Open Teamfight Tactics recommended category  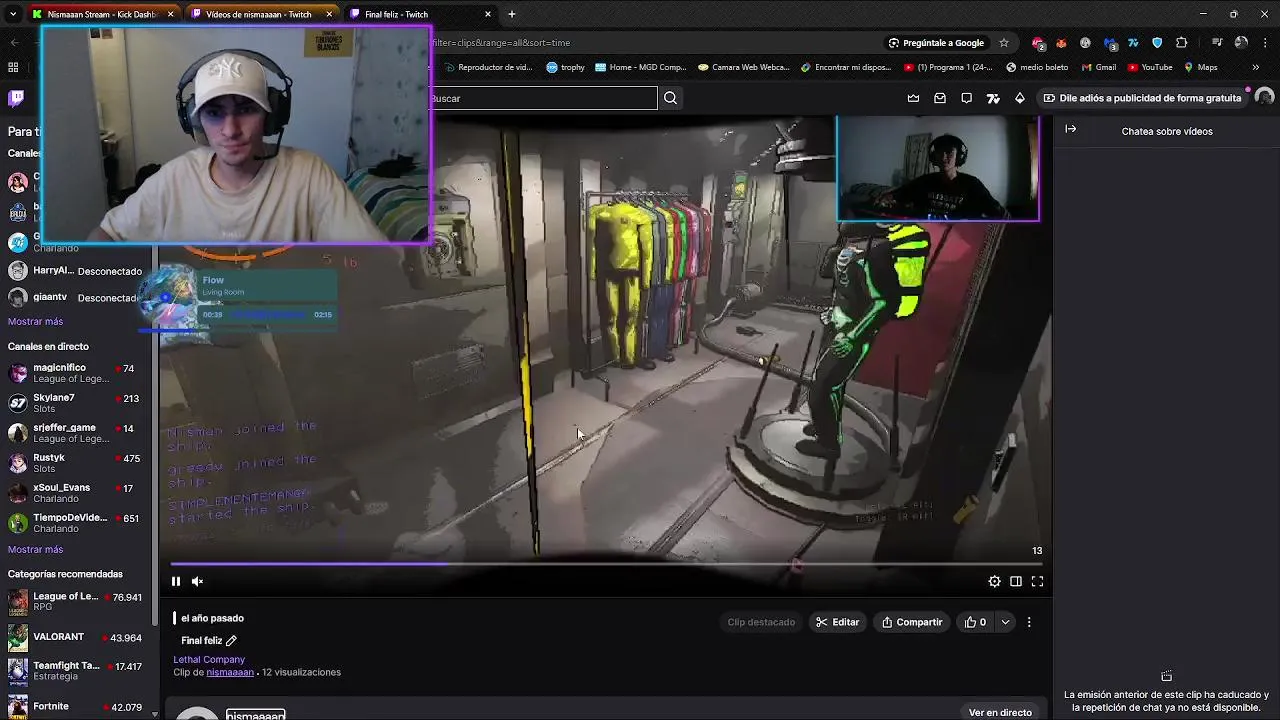(x=76, y=670)
